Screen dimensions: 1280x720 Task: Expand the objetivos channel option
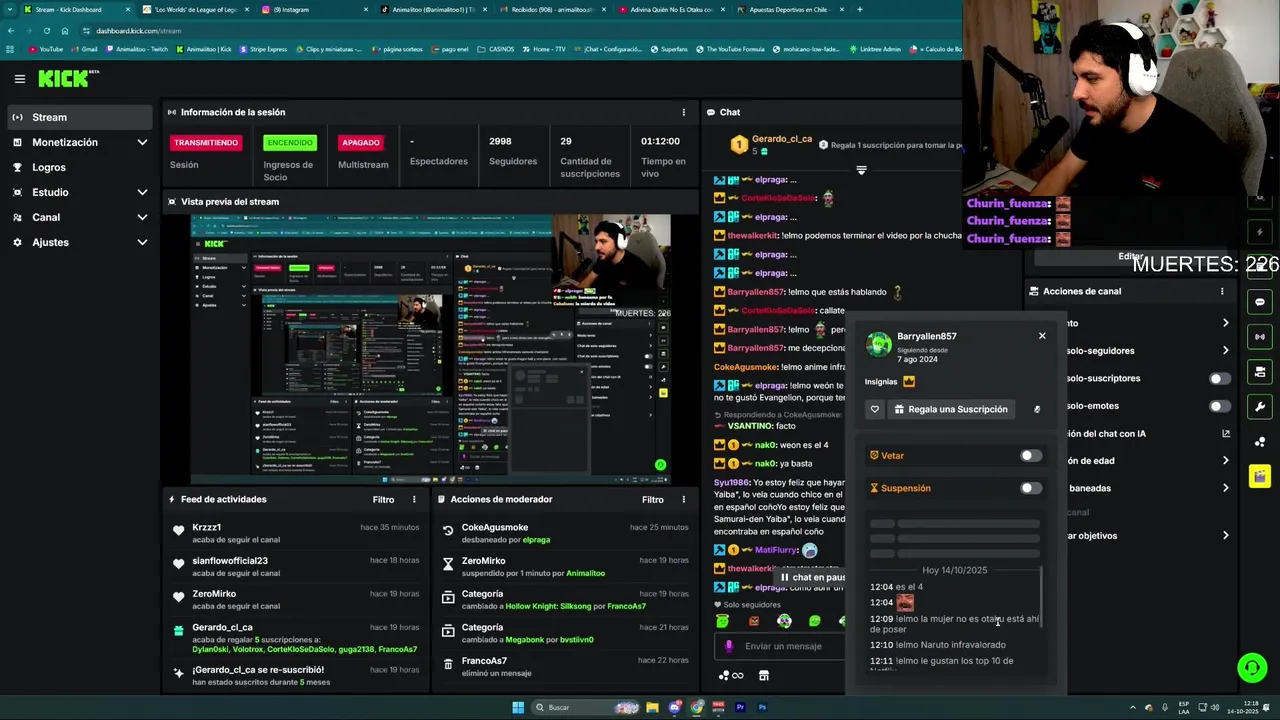pyautogui.click(x=1225, y=536)
